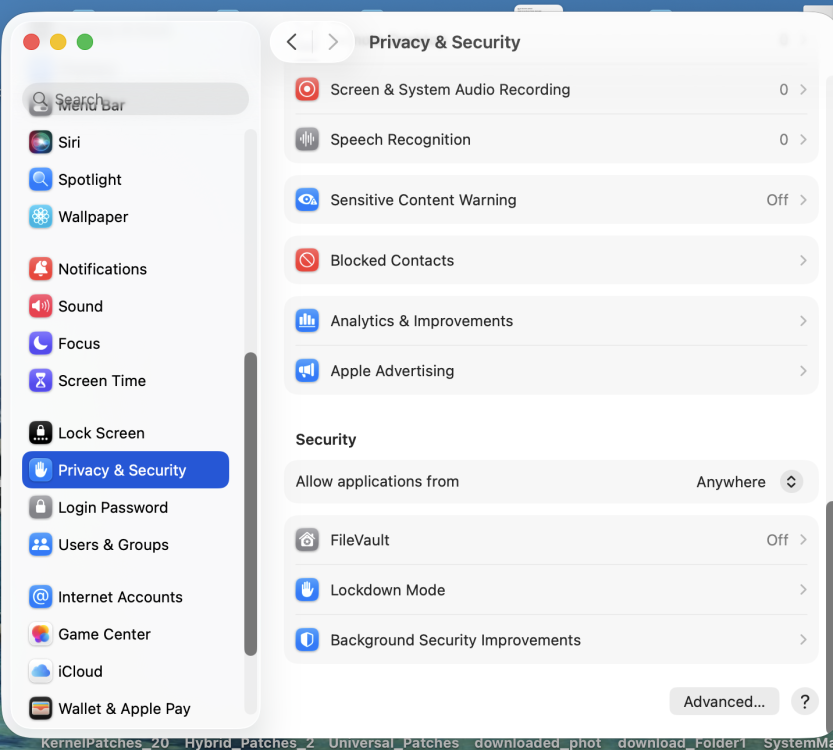Click the Screen & System Audio Recording icon
The image size is (833, 750).
(x=307, y=89)
